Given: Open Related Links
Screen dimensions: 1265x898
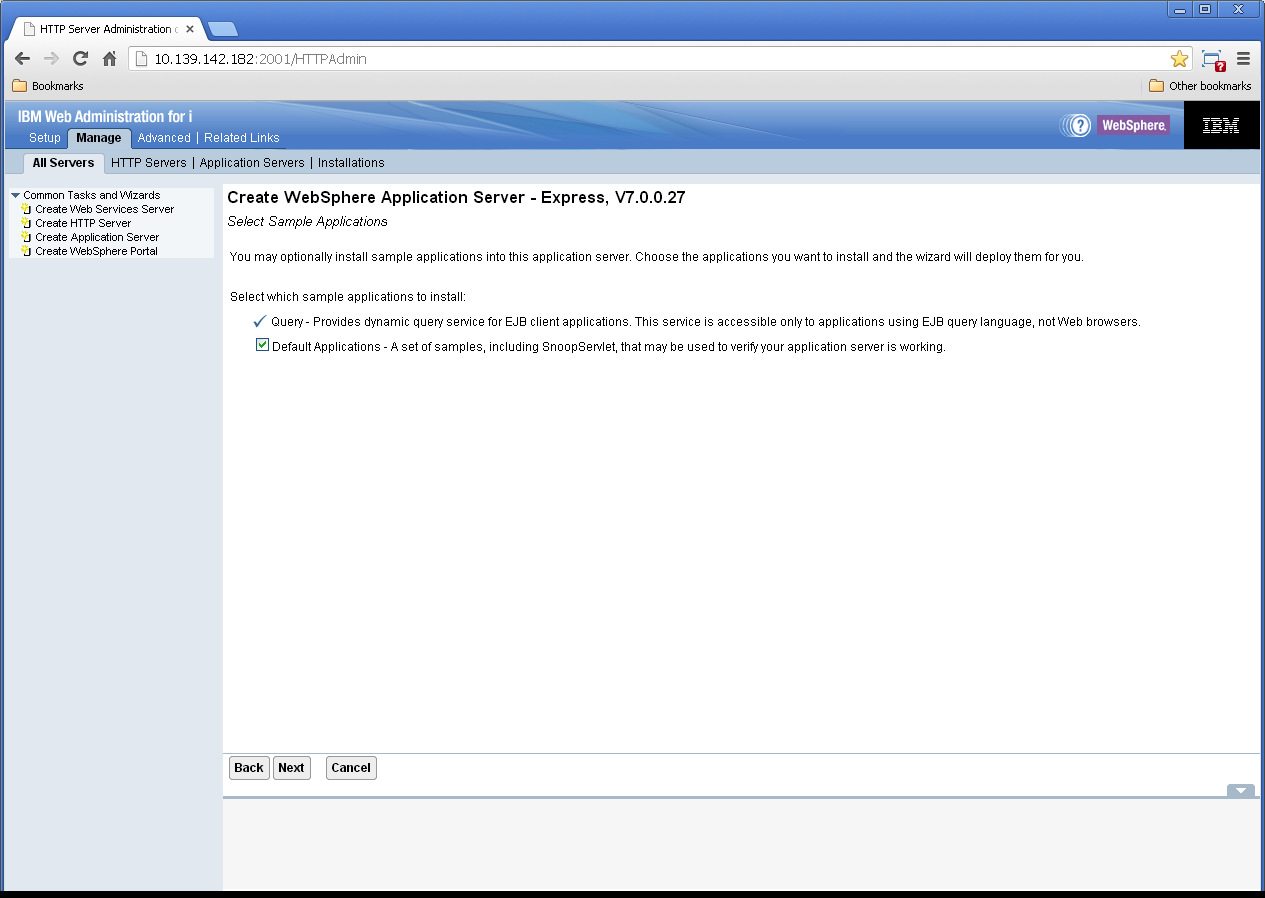Looking at the screenshot, I should (x=242, y=138).
